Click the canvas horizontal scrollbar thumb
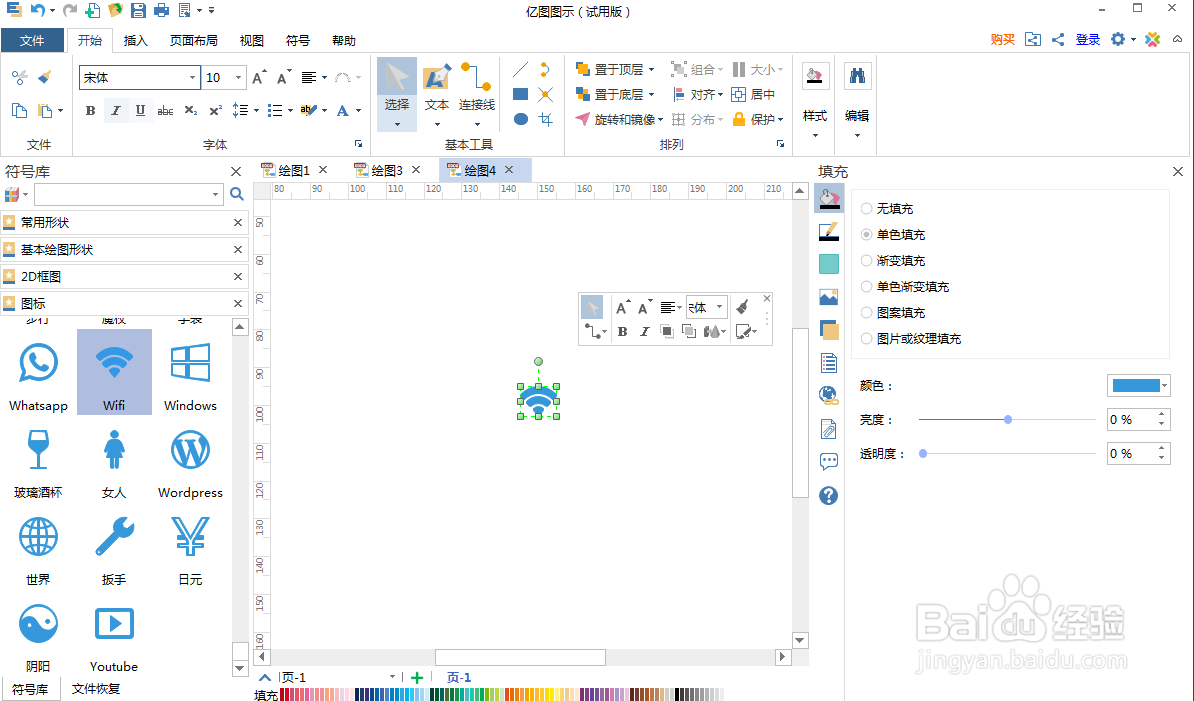Viewport: 1194px width, 701px height. 520,657
